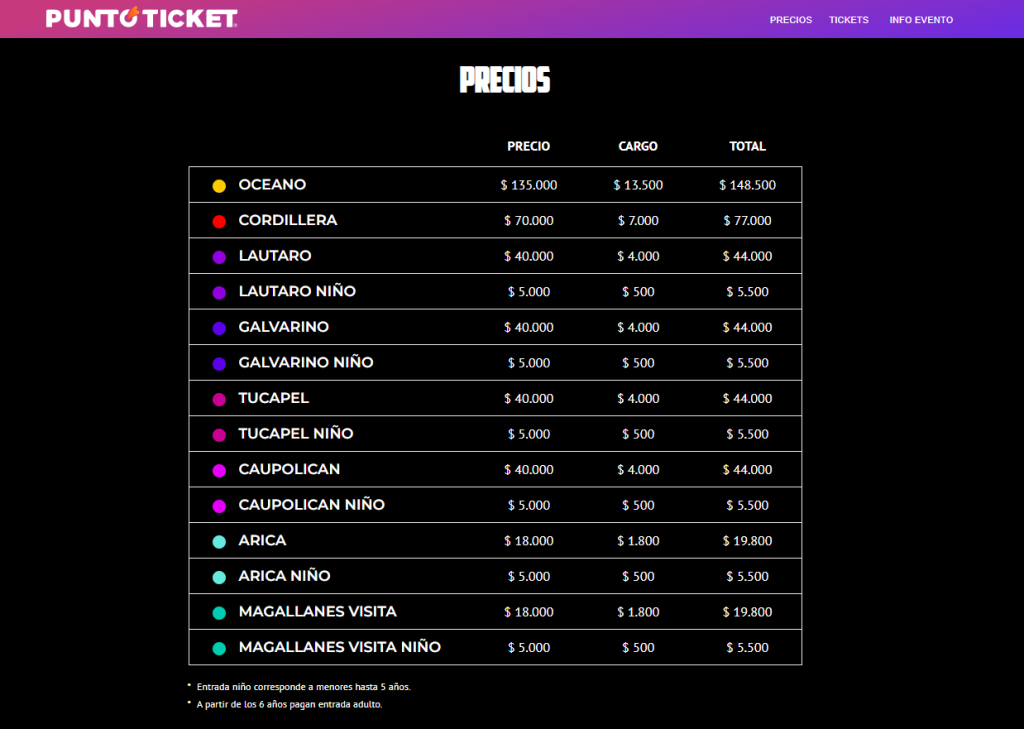
Task: Click the red Cordillera color dot
Action: point(219,221)
